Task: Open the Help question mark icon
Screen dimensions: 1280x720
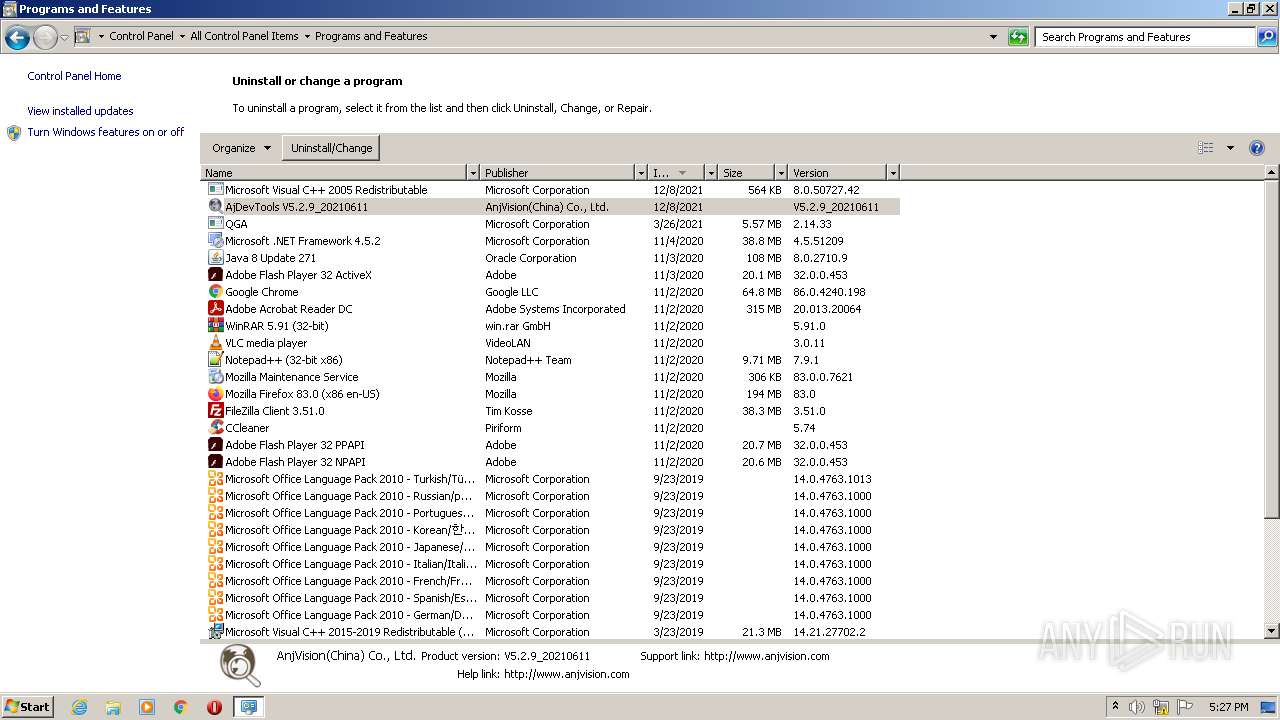Action: click(1257, 148)
